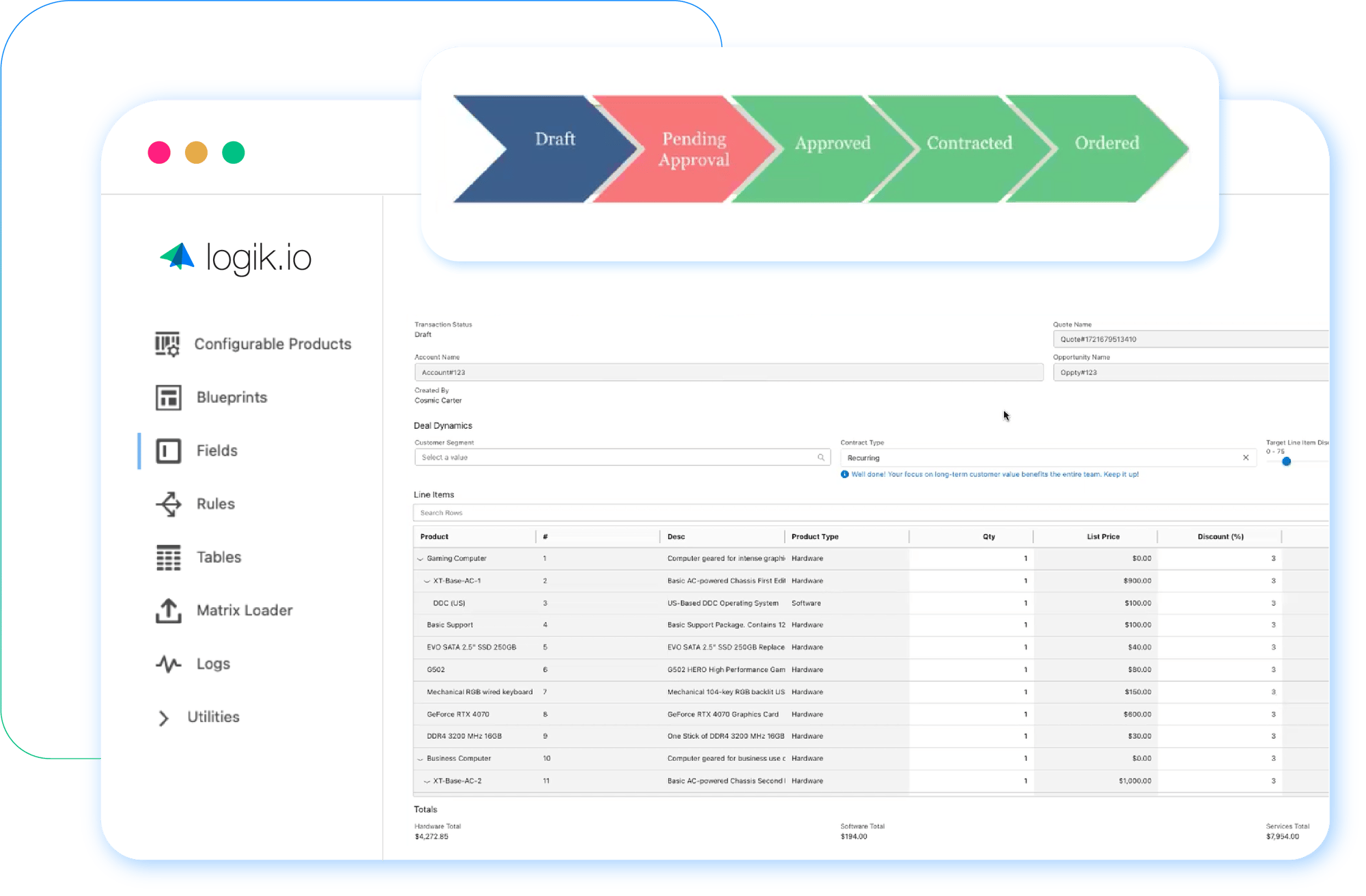This screenshot has width=1366, height=896.
Task: Click the Quote Name input field
Action: point(1190,339)
